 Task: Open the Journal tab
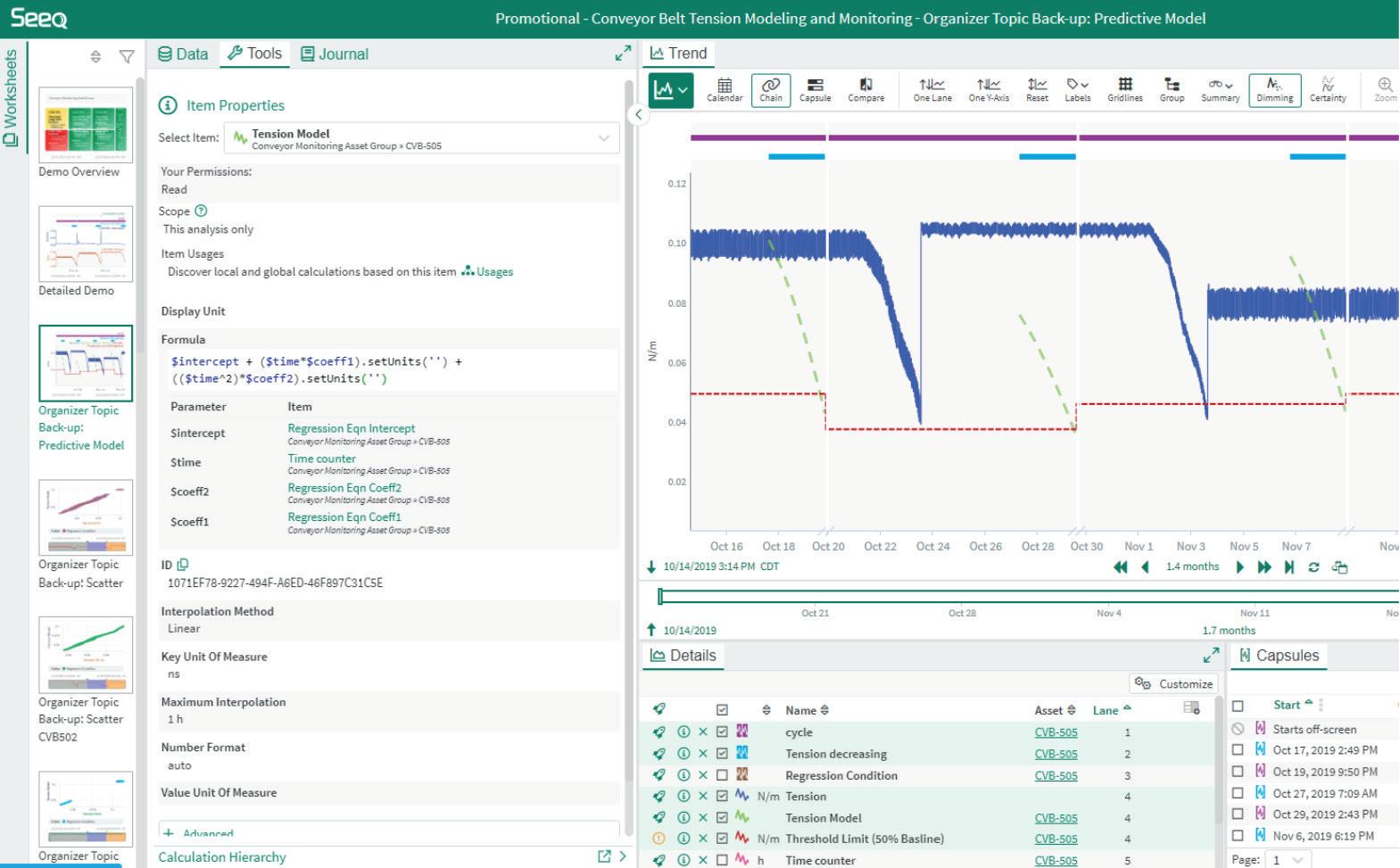pyautogui.click(x=335, y=54)
